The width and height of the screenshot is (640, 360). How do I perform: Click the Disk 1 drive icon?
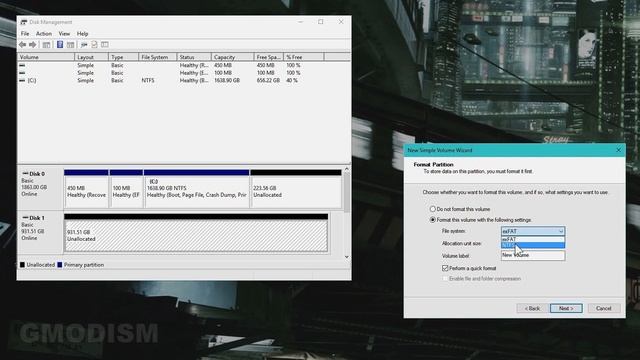(25, 218)
